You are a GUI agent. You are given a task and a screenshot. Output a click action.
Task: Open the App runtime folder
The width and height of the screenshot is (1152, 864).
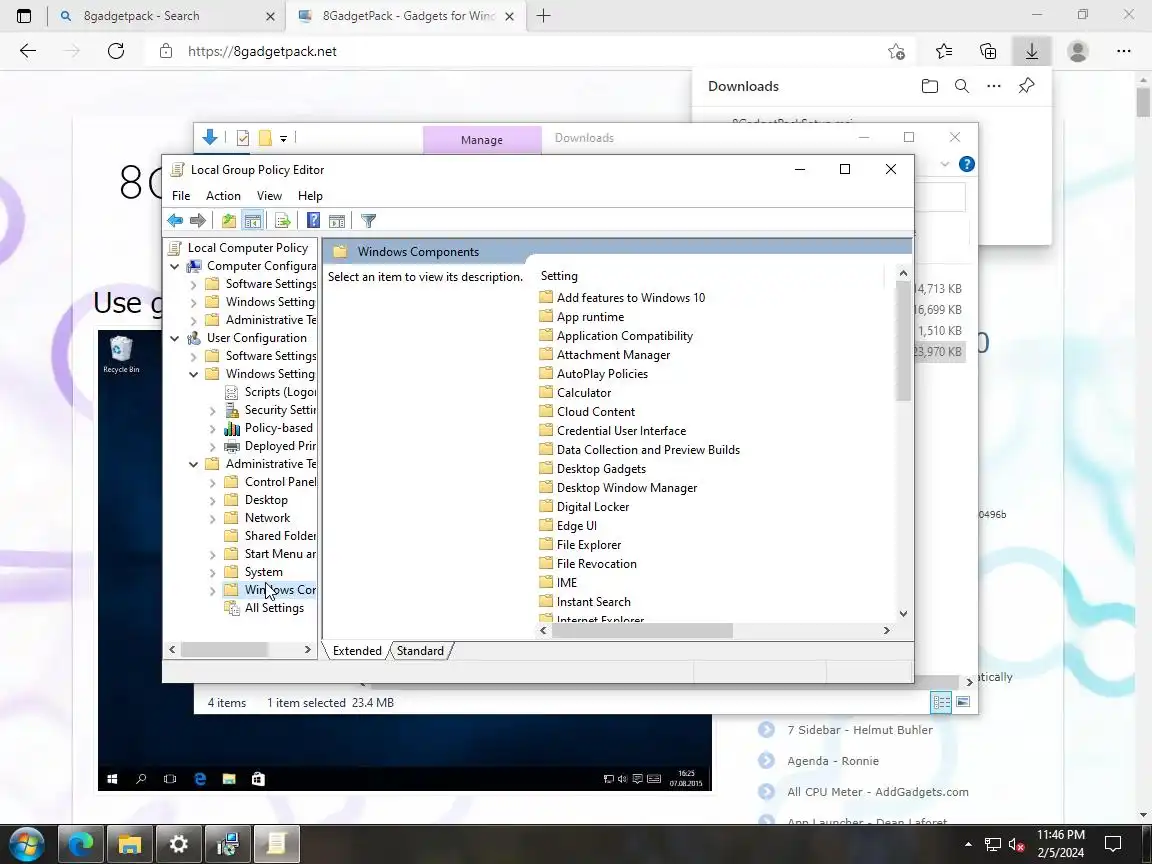(x=590, y=317)
